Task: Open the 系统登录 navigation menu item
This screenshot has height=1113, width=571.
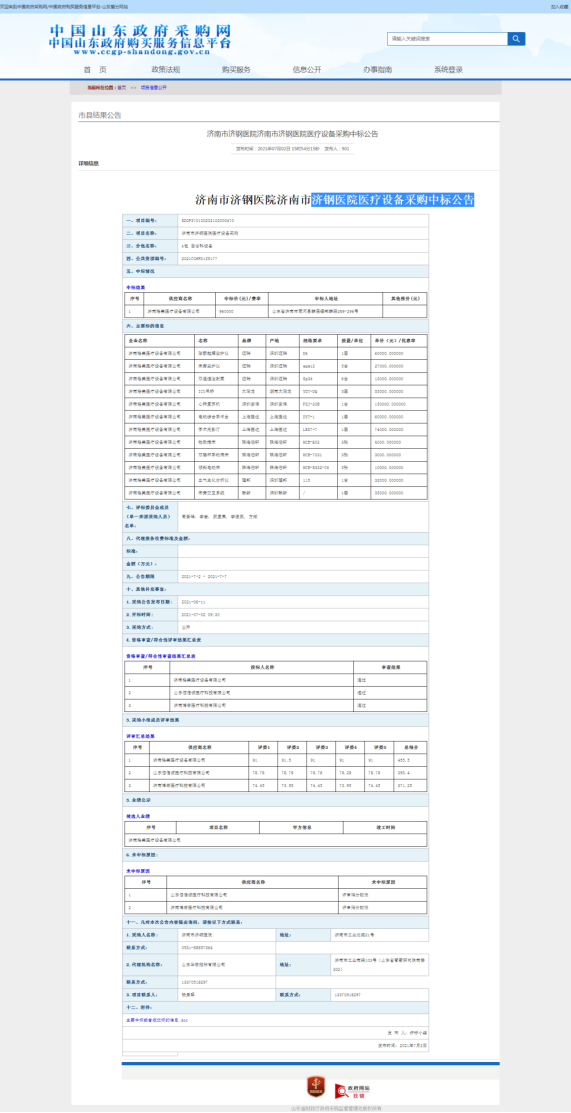Action: point(448,70)
